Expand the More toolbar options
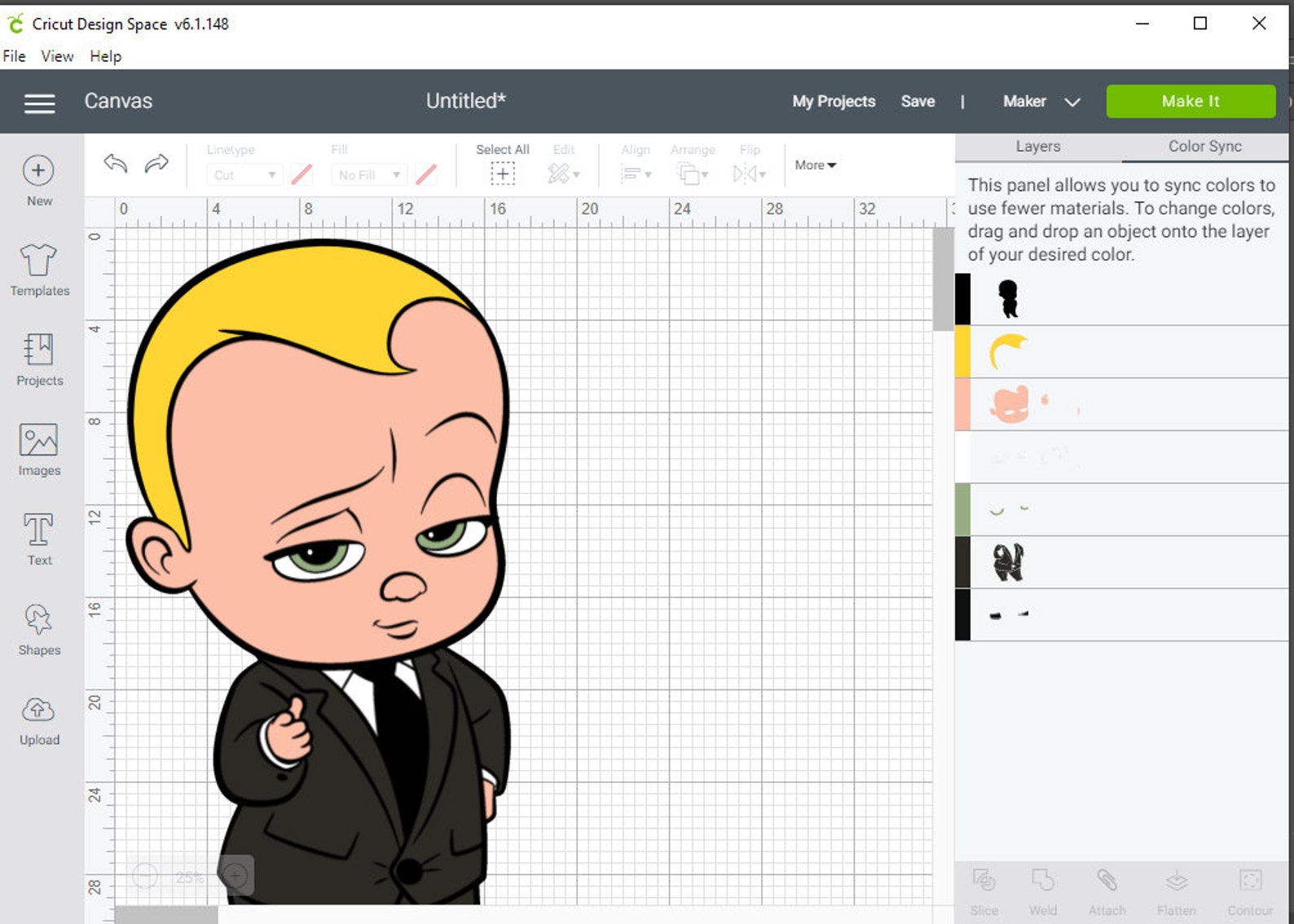 pyautogui.click(x=816, y=165)
